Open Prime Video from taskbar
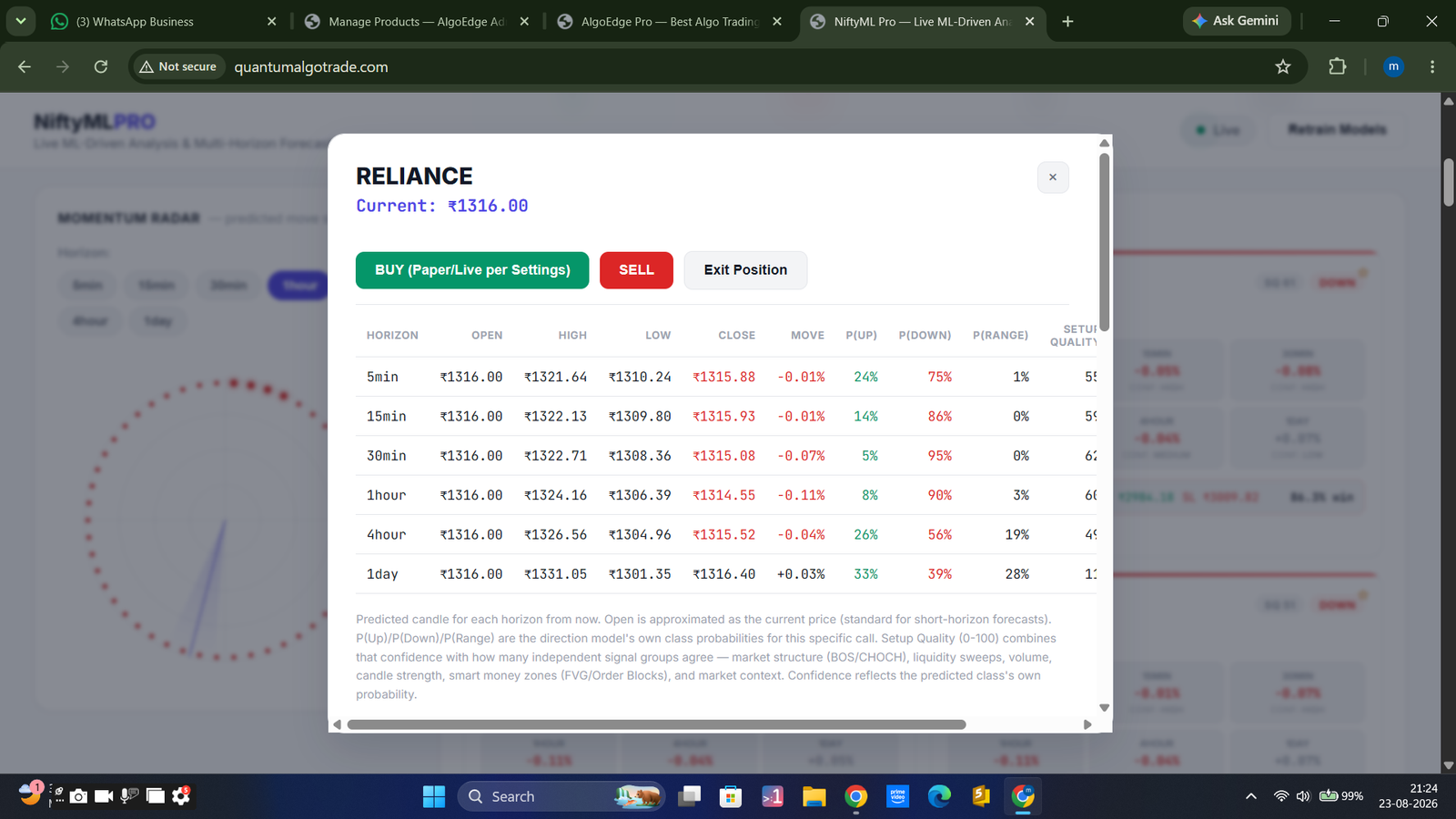This screenshot has height=819, width=1456. coord(898,796)
